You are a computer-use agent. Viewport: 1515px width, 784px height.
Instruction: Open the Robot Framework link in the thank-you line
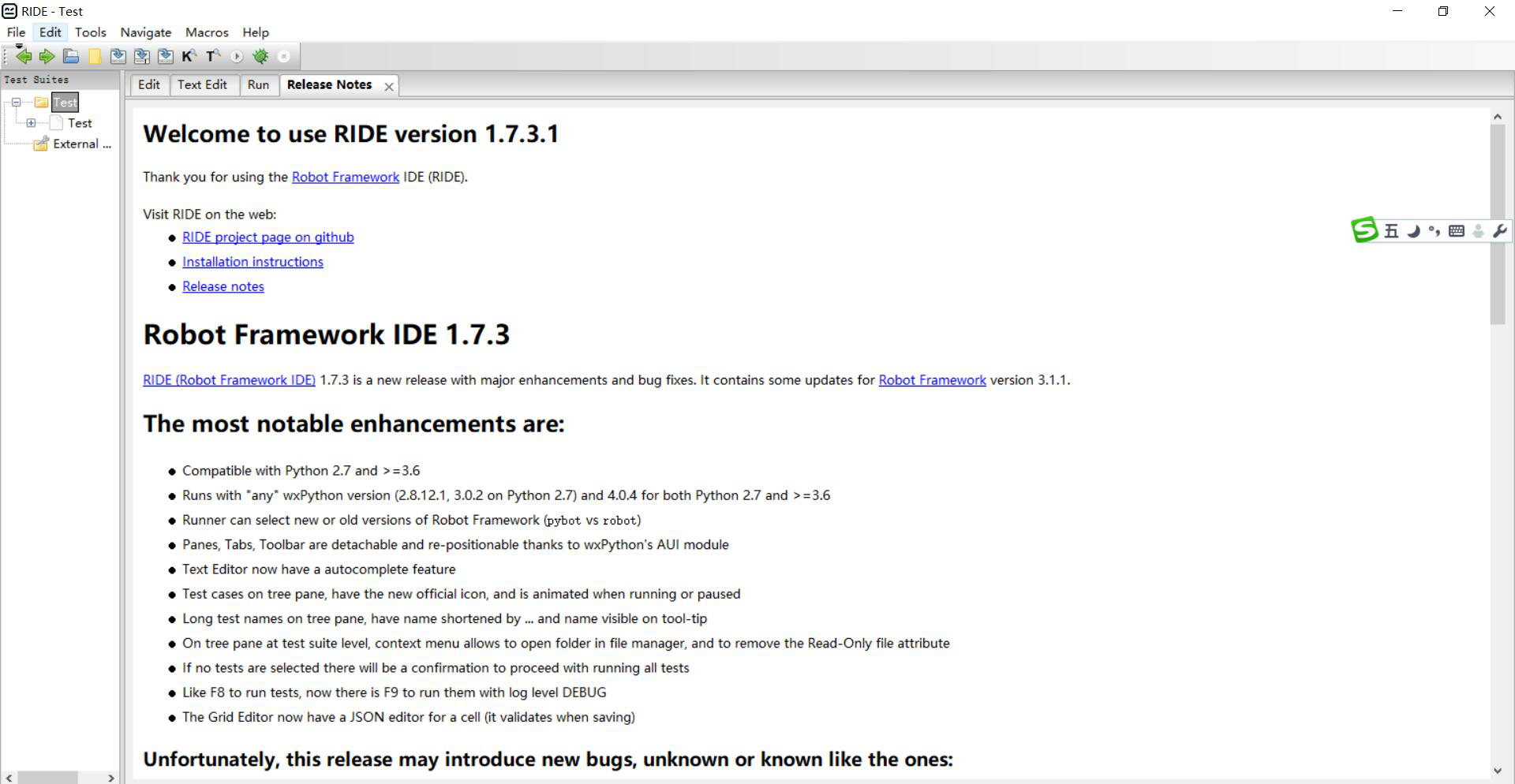346,177
